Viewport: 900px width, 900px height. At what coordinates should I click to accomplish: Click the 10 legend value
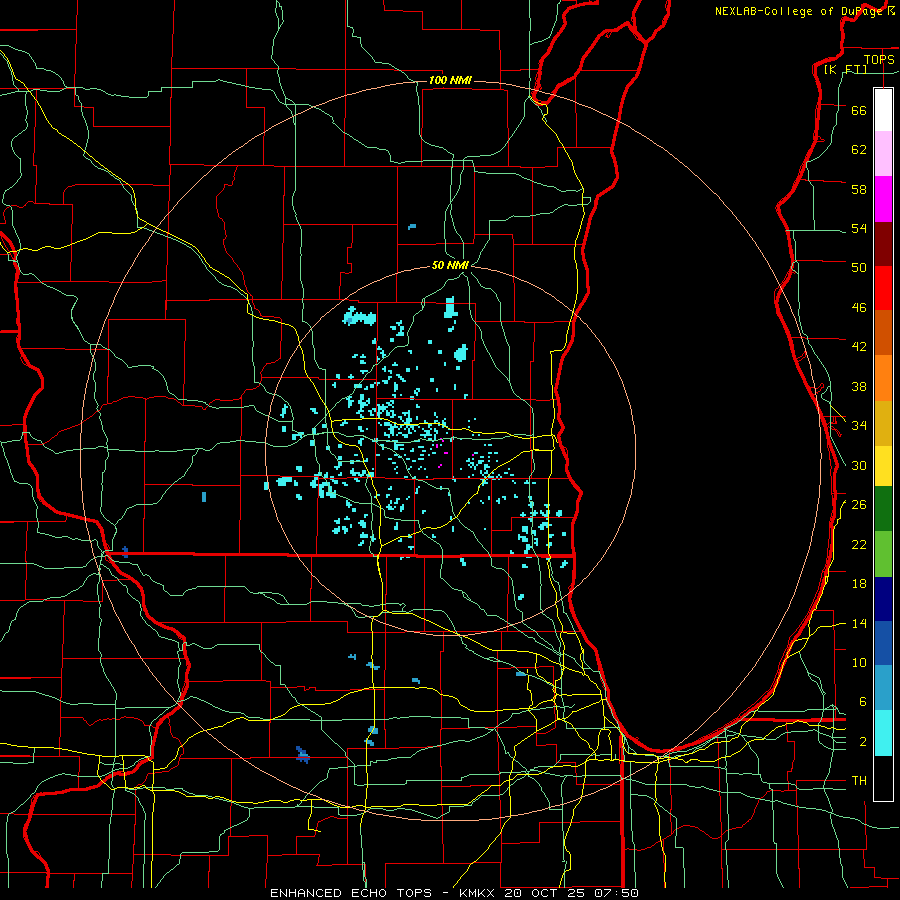pos(859,662)
